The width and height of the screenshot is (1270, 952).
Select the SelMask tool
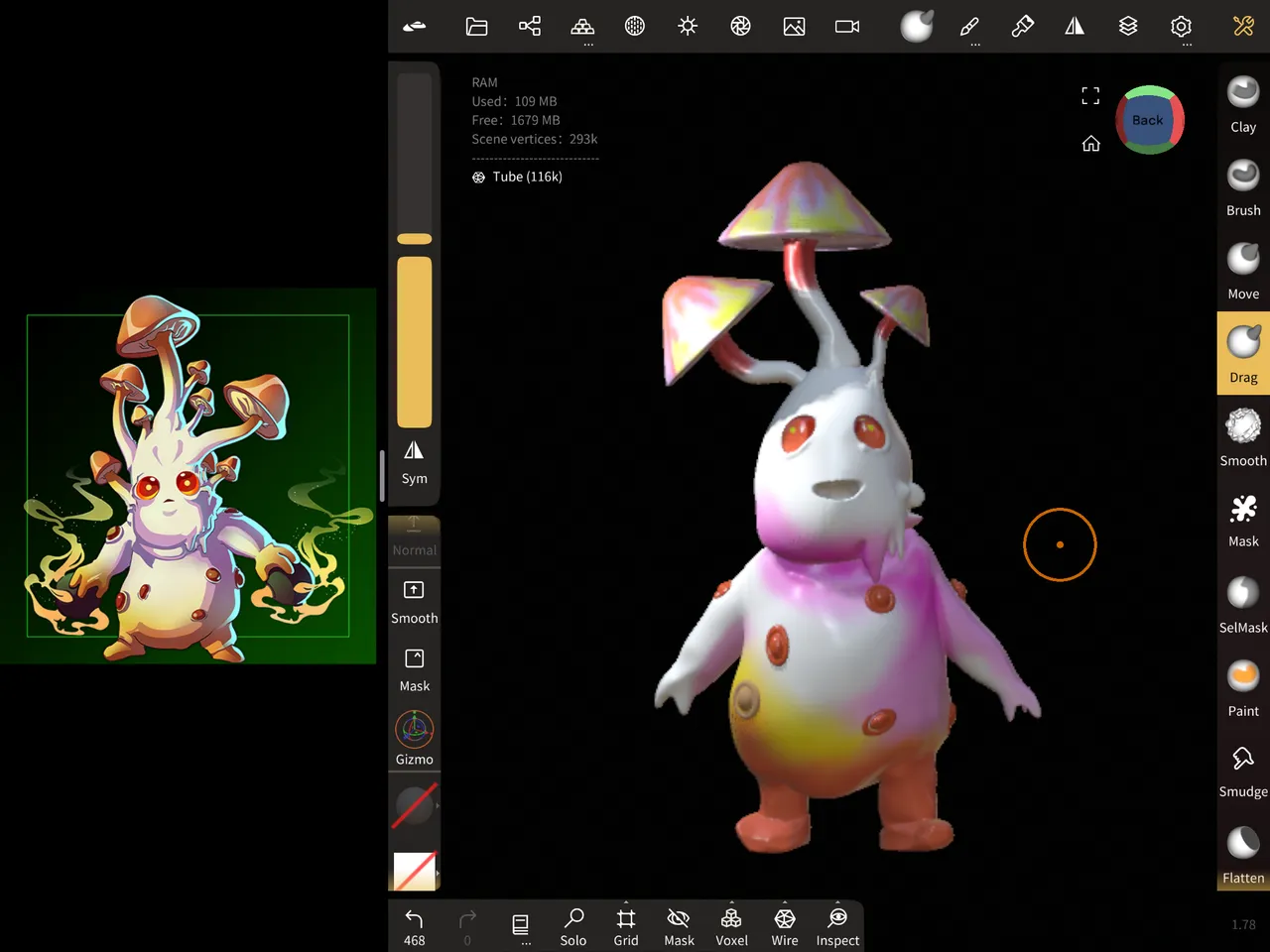point(1243,605)
